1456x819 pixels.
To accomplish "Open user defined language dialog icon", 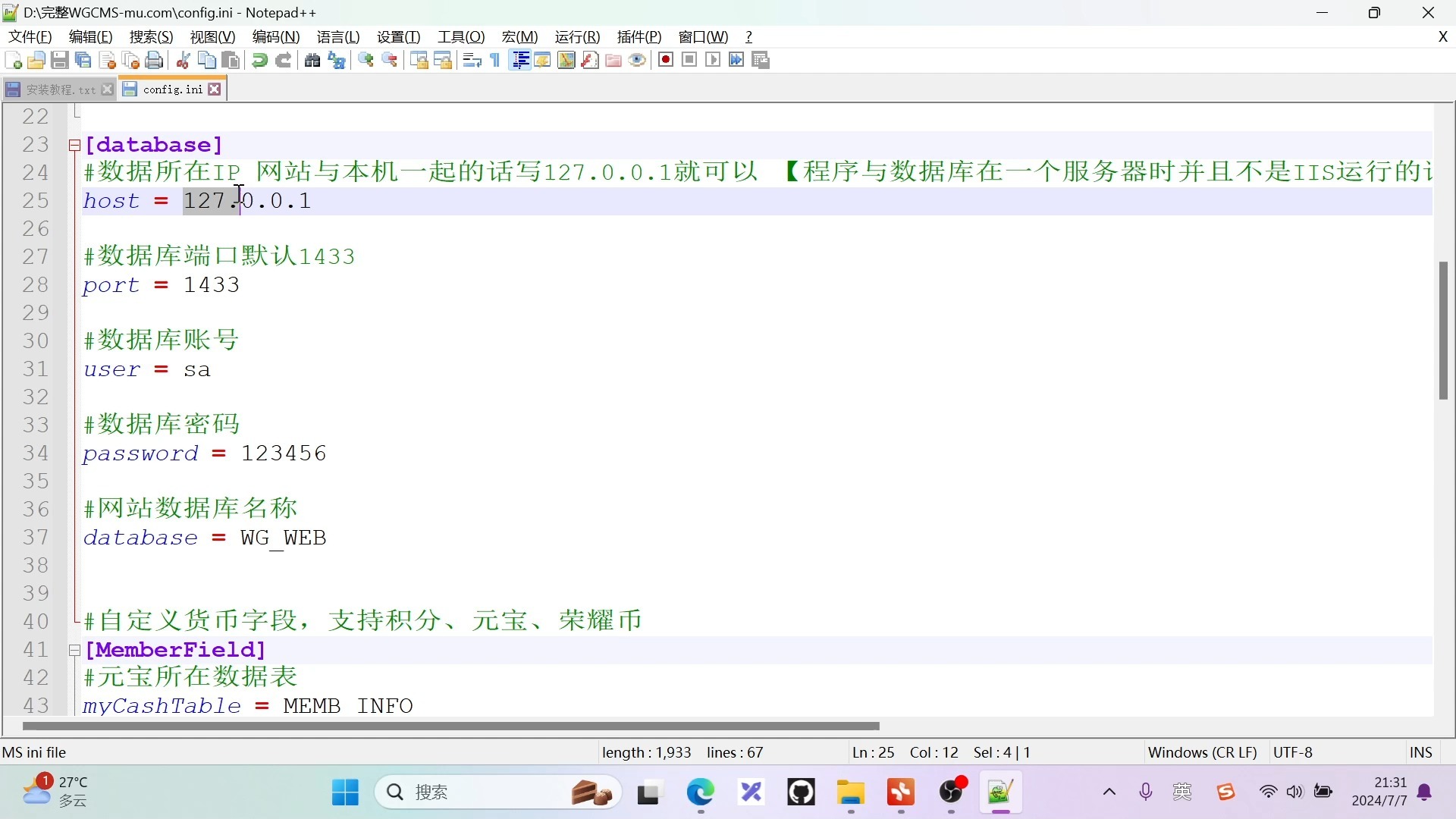I will [x=543, y=61].
